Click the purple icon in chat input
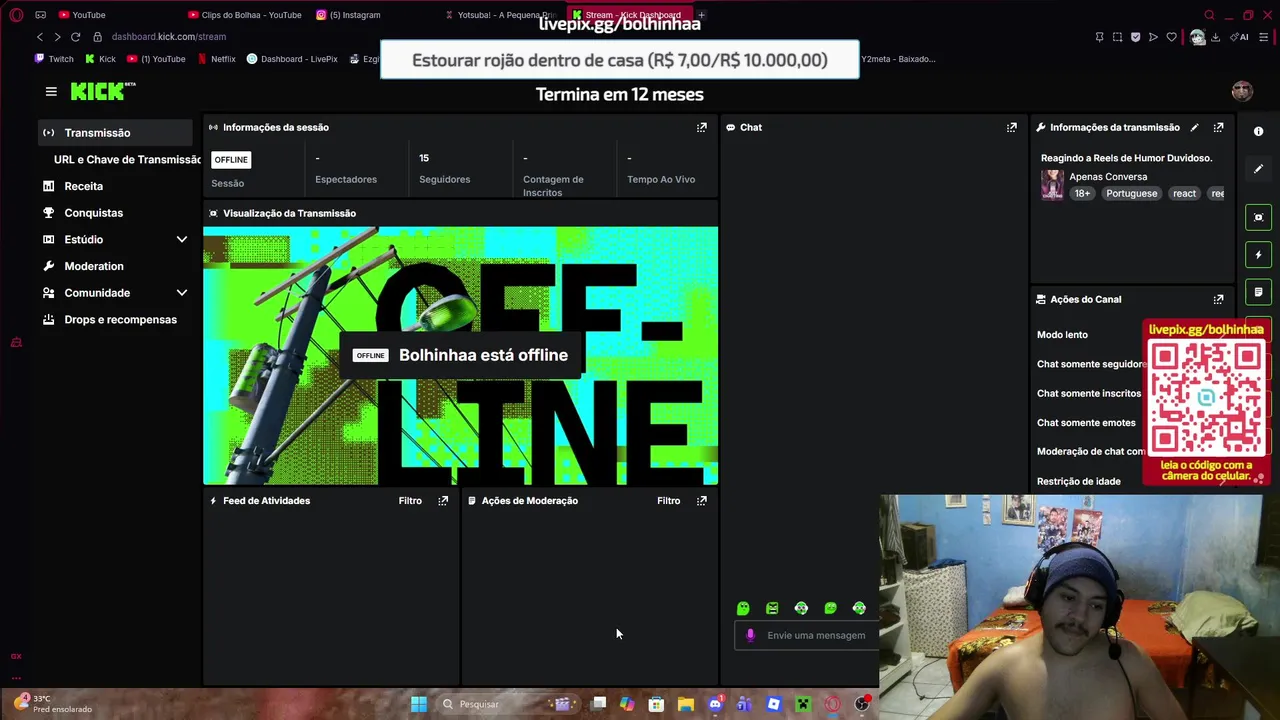Image resolution: width=1280 pixels, height=720 pixels. click(750, 635)
